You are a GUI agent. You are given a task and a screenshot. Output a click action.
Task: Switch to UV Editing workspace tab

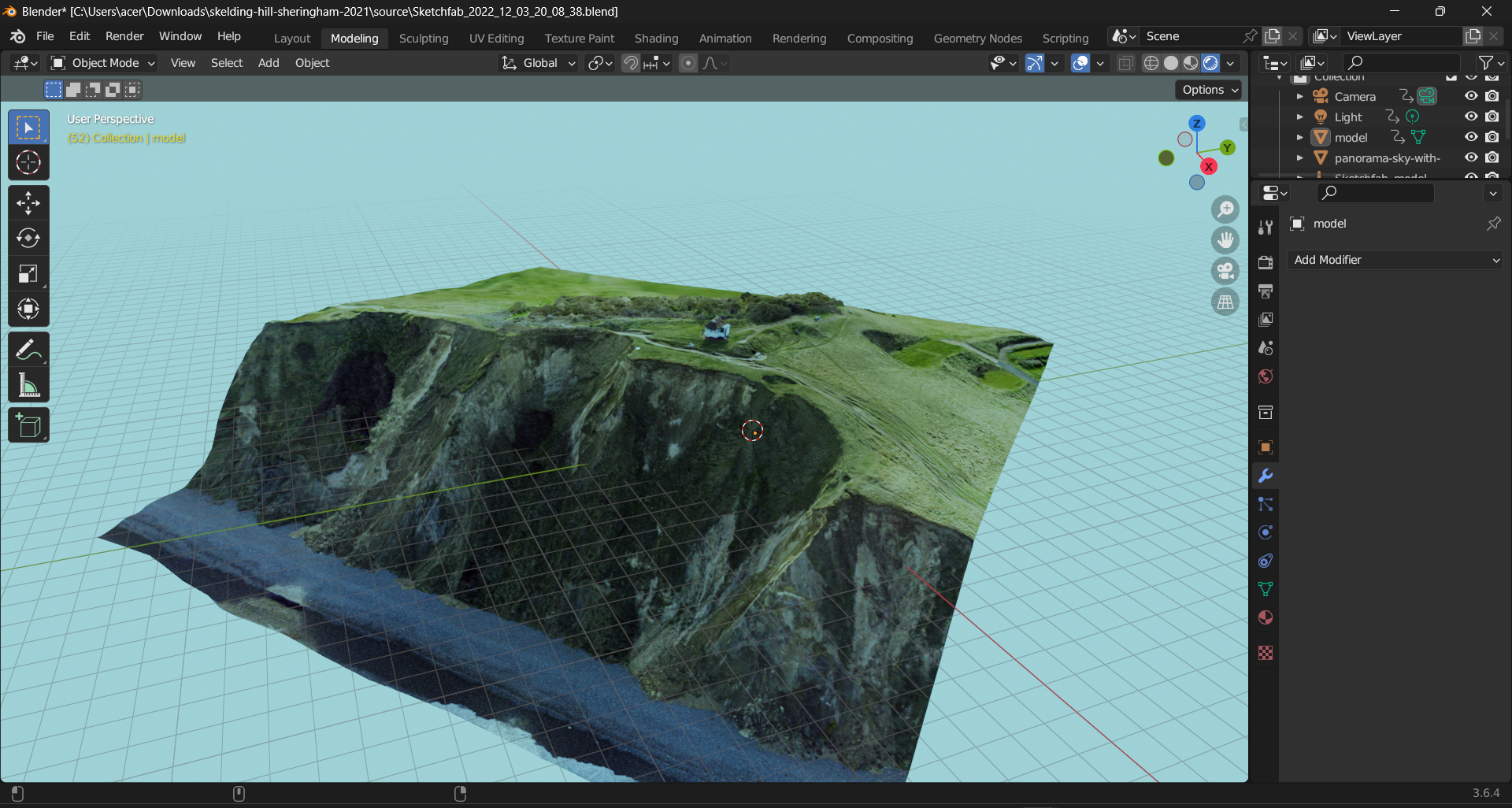coord(496,38)
